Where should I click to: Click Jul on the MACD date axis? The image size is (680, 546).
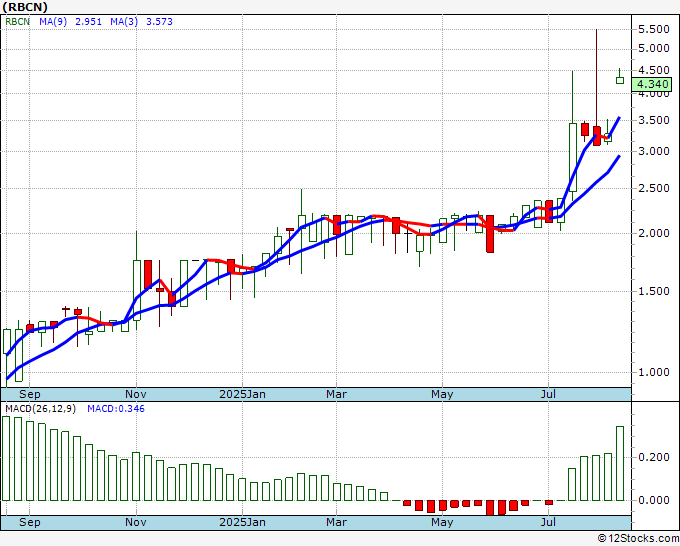pyautogui.click(x=549, y=522)
